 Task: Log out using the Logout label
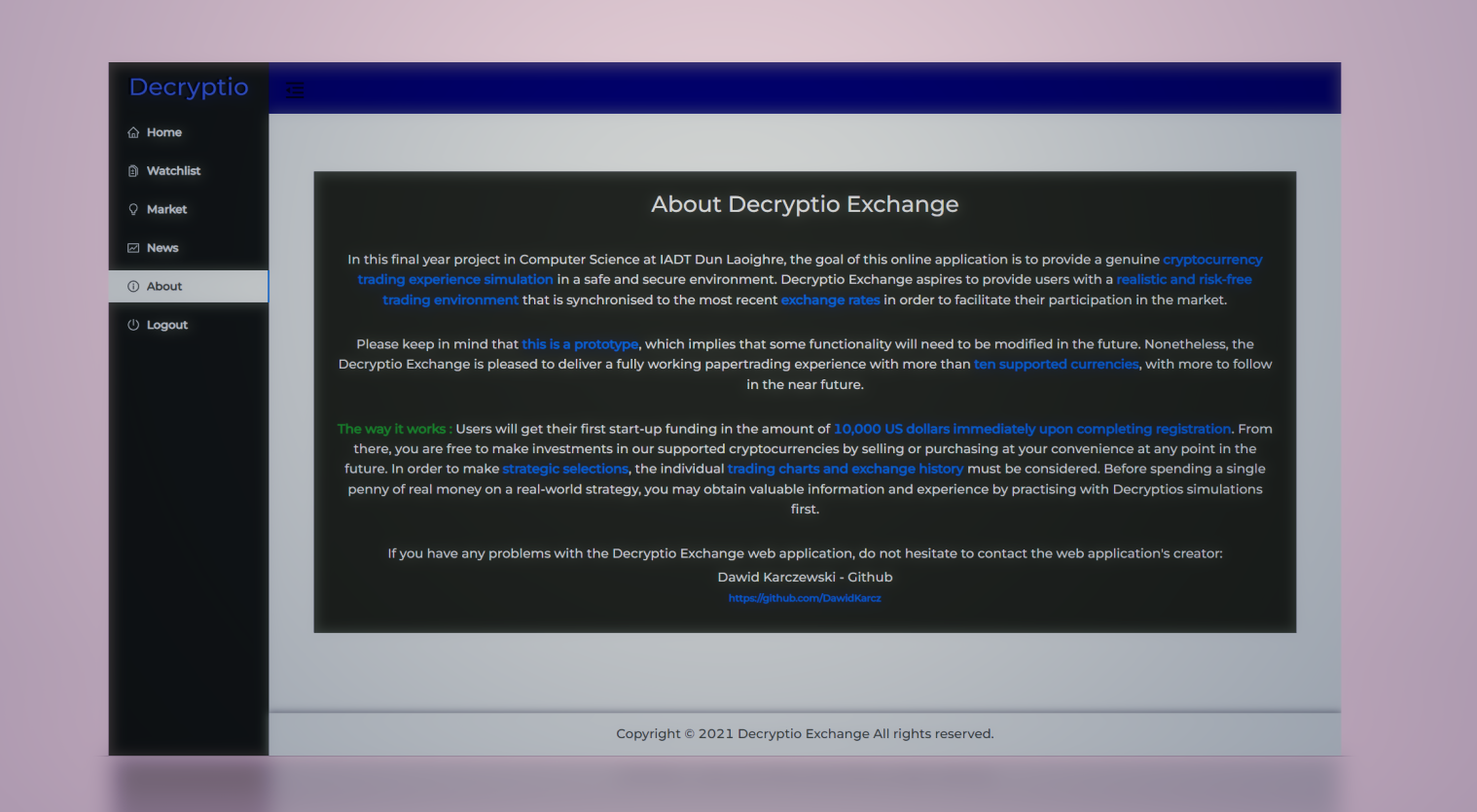pyautogui.click(x=167, y=325)
